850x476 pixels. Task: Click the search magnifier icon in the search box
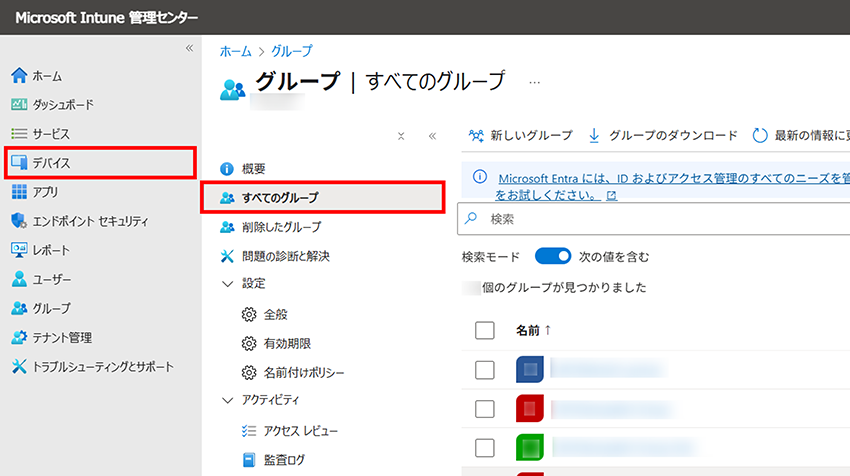(471, 218)
